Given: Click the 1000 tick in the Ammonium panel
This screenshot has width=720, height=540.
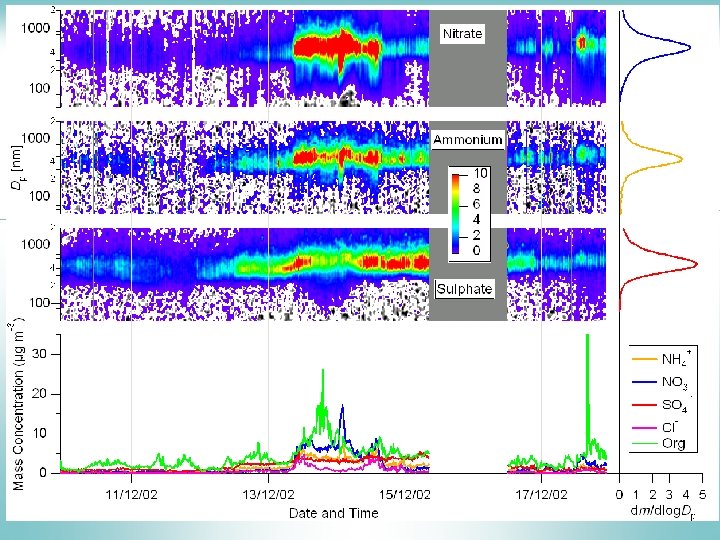Looking at the screenshot, I should click(35, 138).
